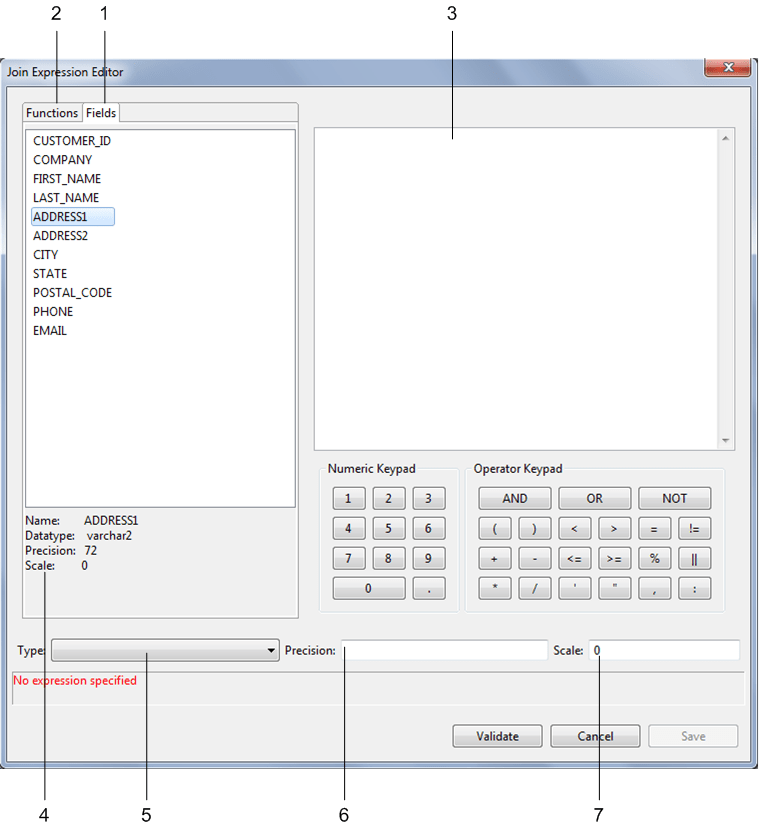Insert the greater-than operator
The width and height of the screenshot is (759, 828).
[615, 529]
